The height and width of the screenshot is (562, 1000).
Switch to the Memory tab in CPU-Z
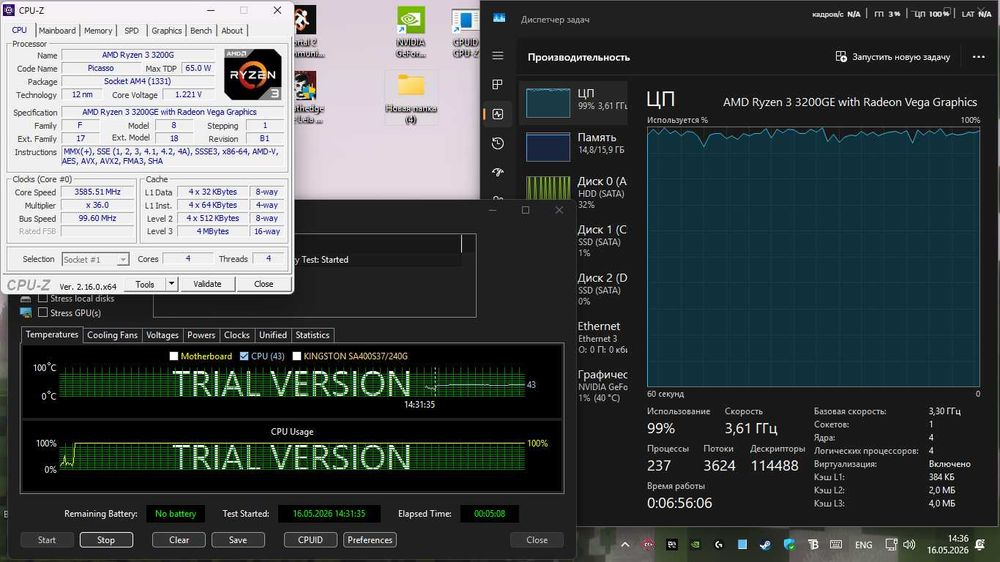click(98, 31)
